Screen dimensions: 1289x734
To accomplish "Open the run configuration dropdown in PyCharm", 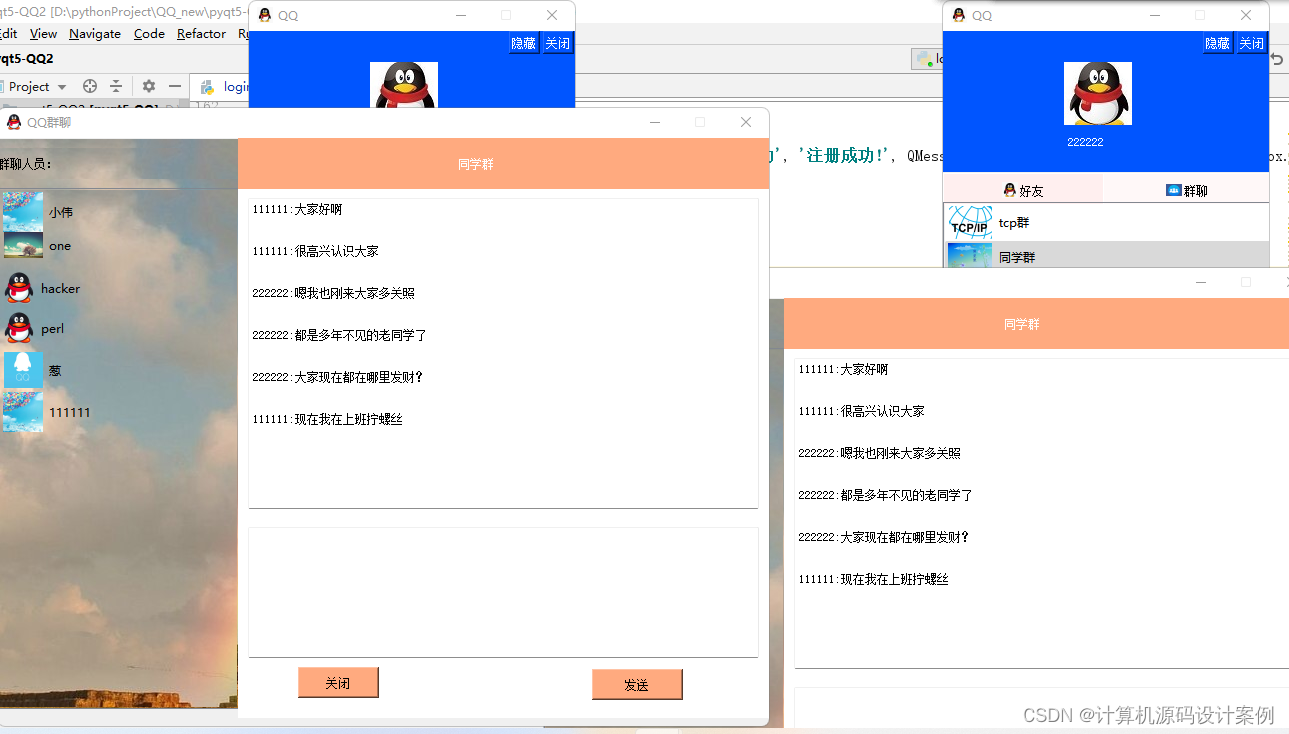I will [927, 59].
